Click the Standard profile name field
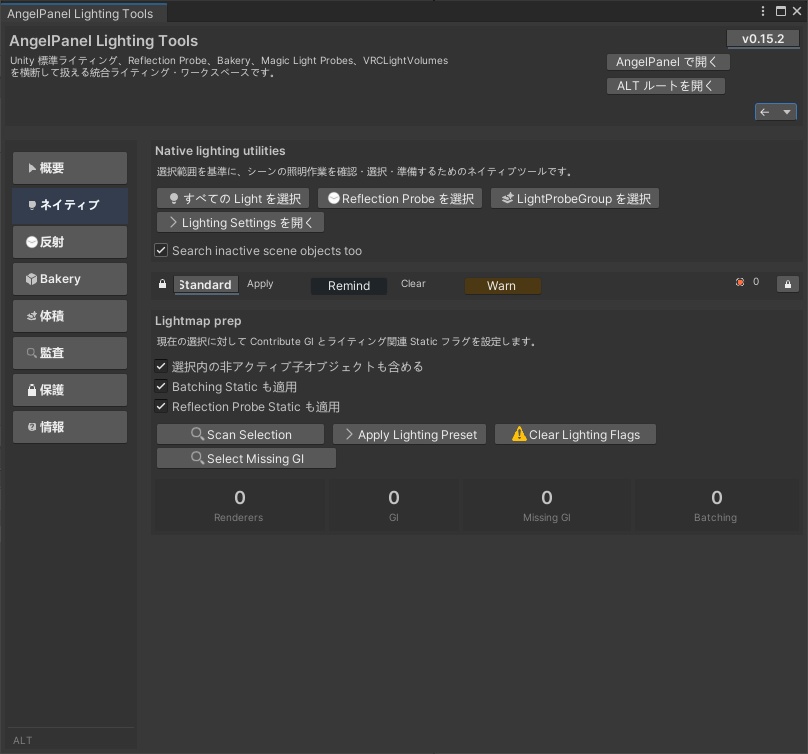808x754 pixels. pyautogui.click(x=205, y=284)
